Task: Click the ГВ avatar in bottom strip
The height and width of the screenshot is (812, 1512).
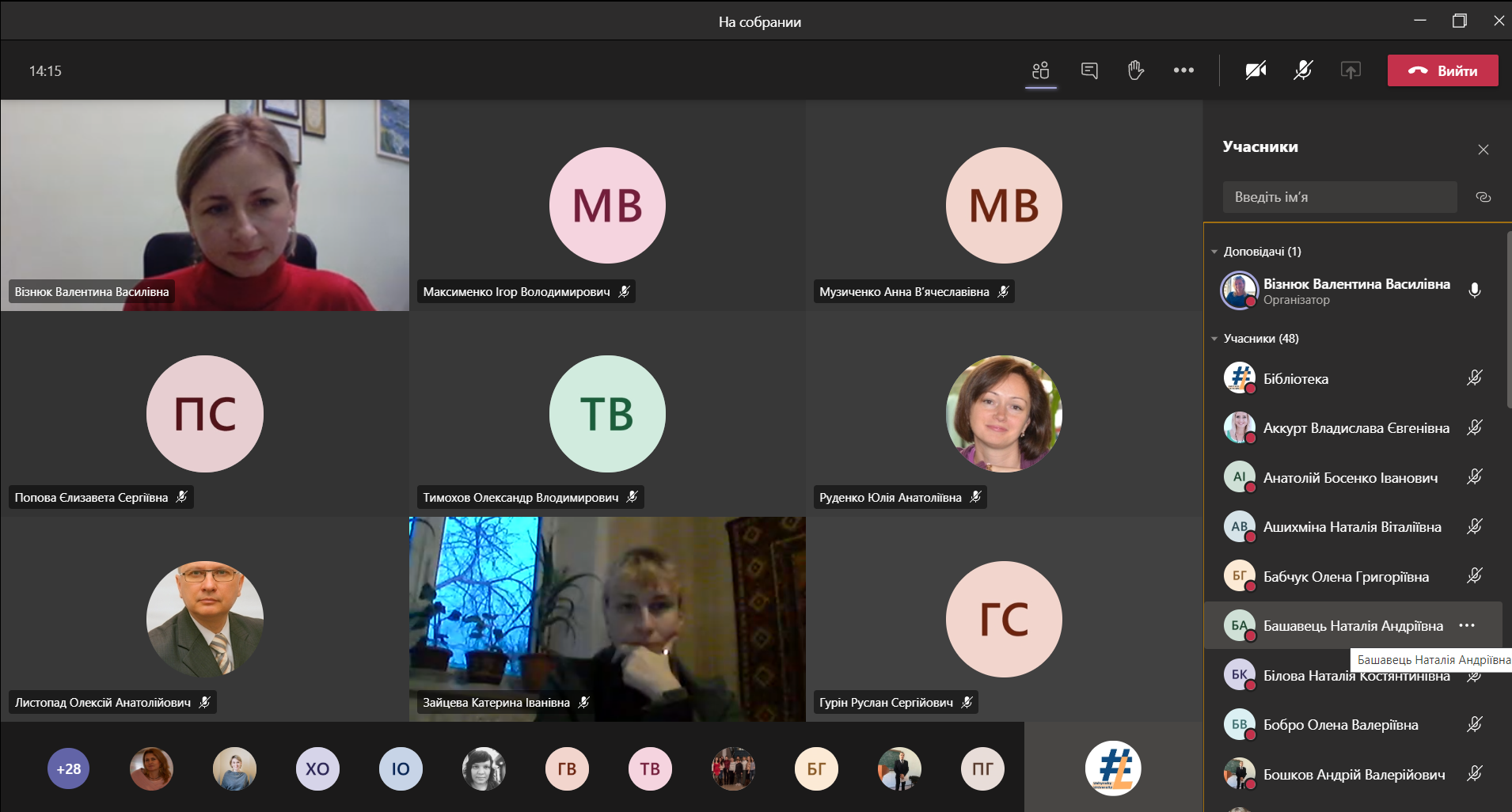Action: tap(567, 768)
